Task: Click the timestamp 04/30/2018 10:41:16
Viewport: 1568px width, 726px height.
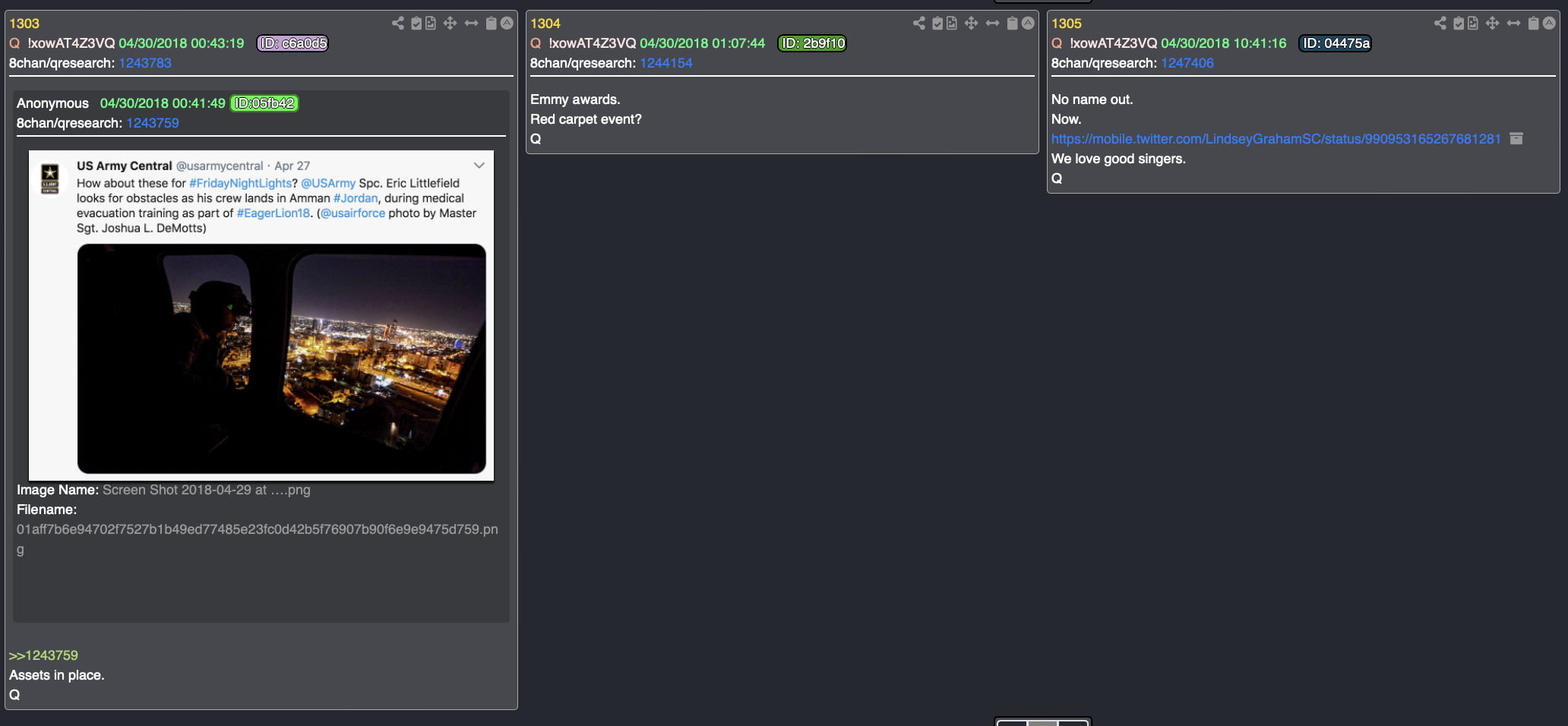Action: [1224, 43]
